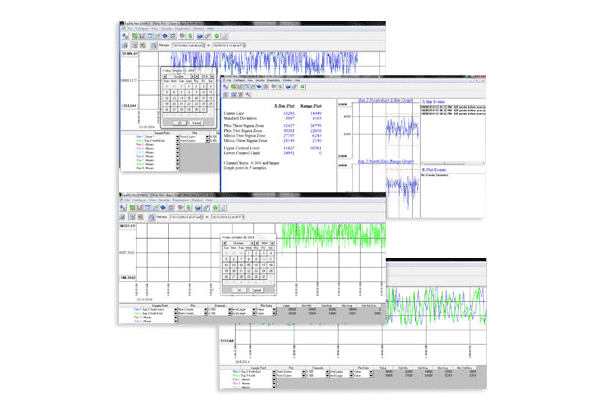Open the period end date dropdown in green-plot window
The height and width of the screenshot is (400, 600).
(243, 217)
